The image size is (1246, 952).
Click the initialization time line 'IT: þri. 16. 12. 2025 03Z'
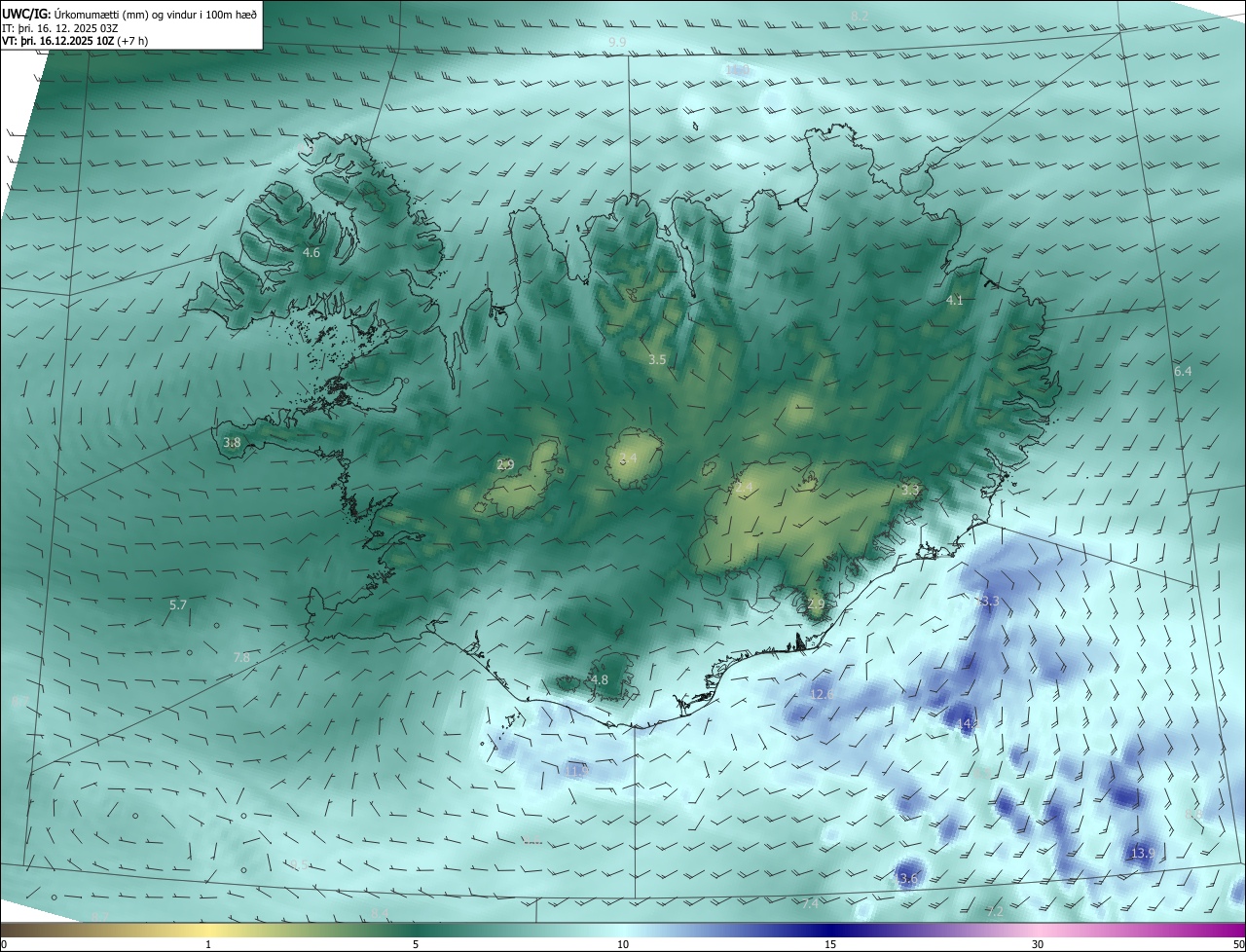pos(60,28)
